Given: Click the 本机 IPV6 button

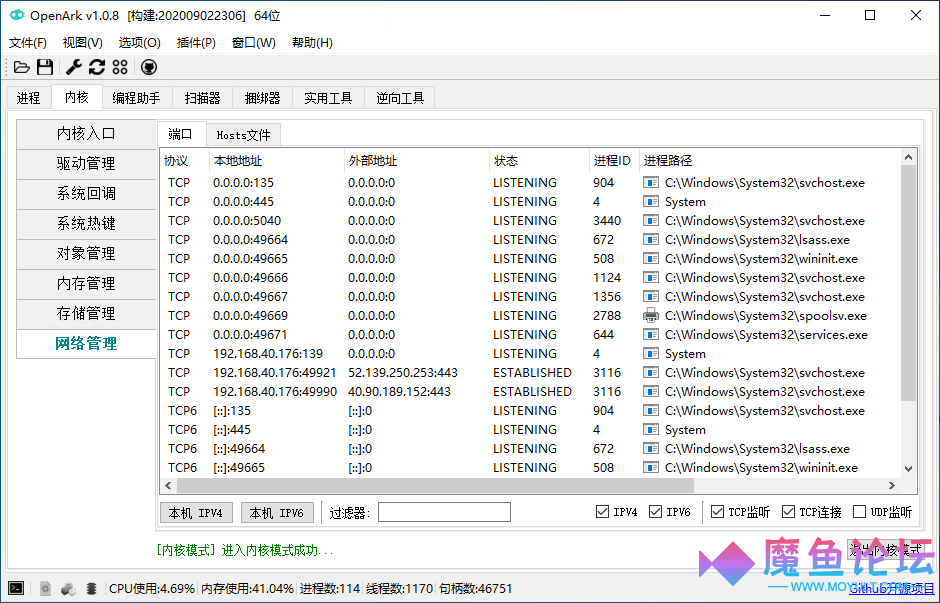Looking at the screenshot, I should [277, 513].
